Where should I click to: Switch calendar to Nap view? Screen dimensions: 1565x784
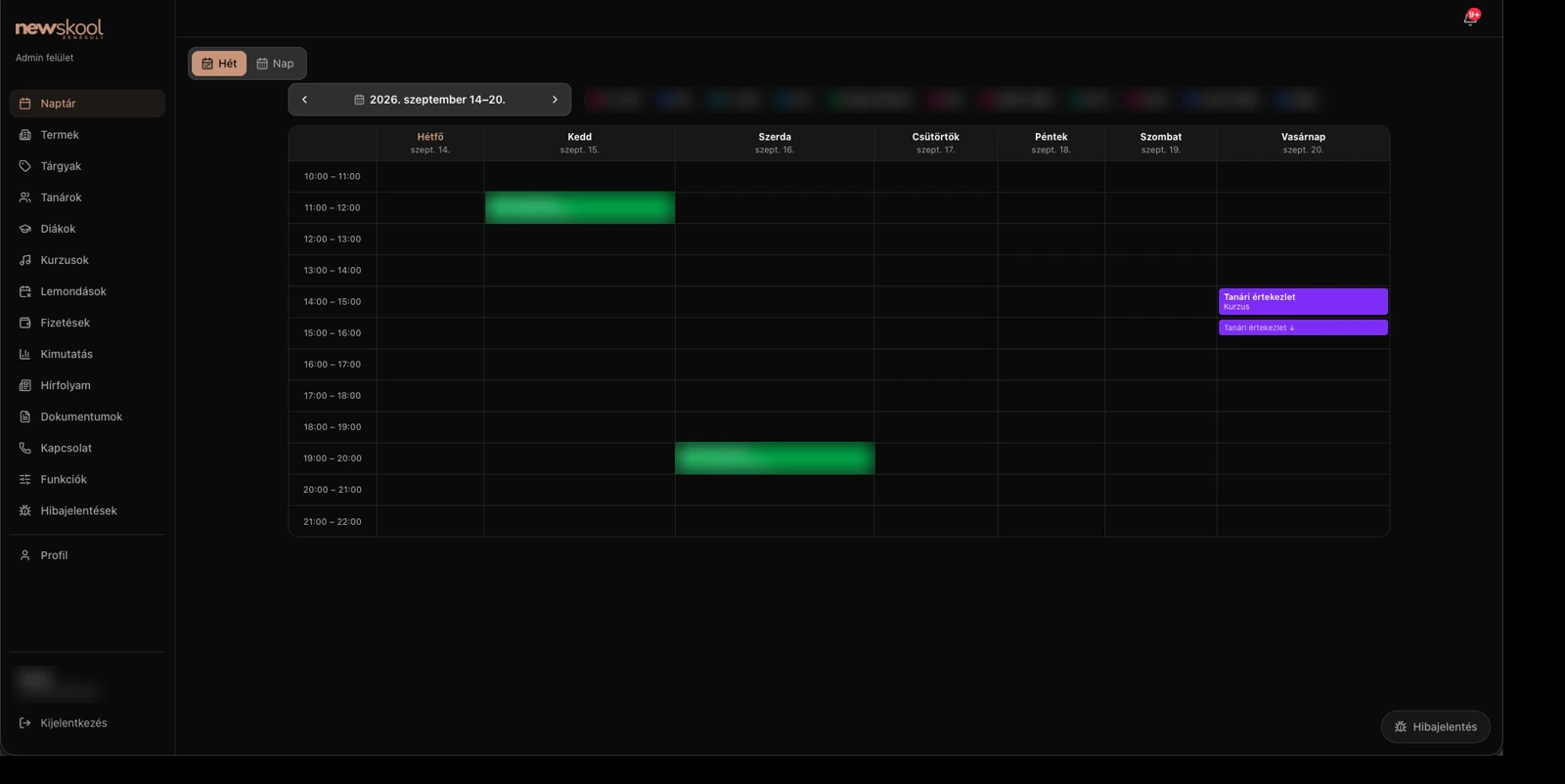click(275, 64)
